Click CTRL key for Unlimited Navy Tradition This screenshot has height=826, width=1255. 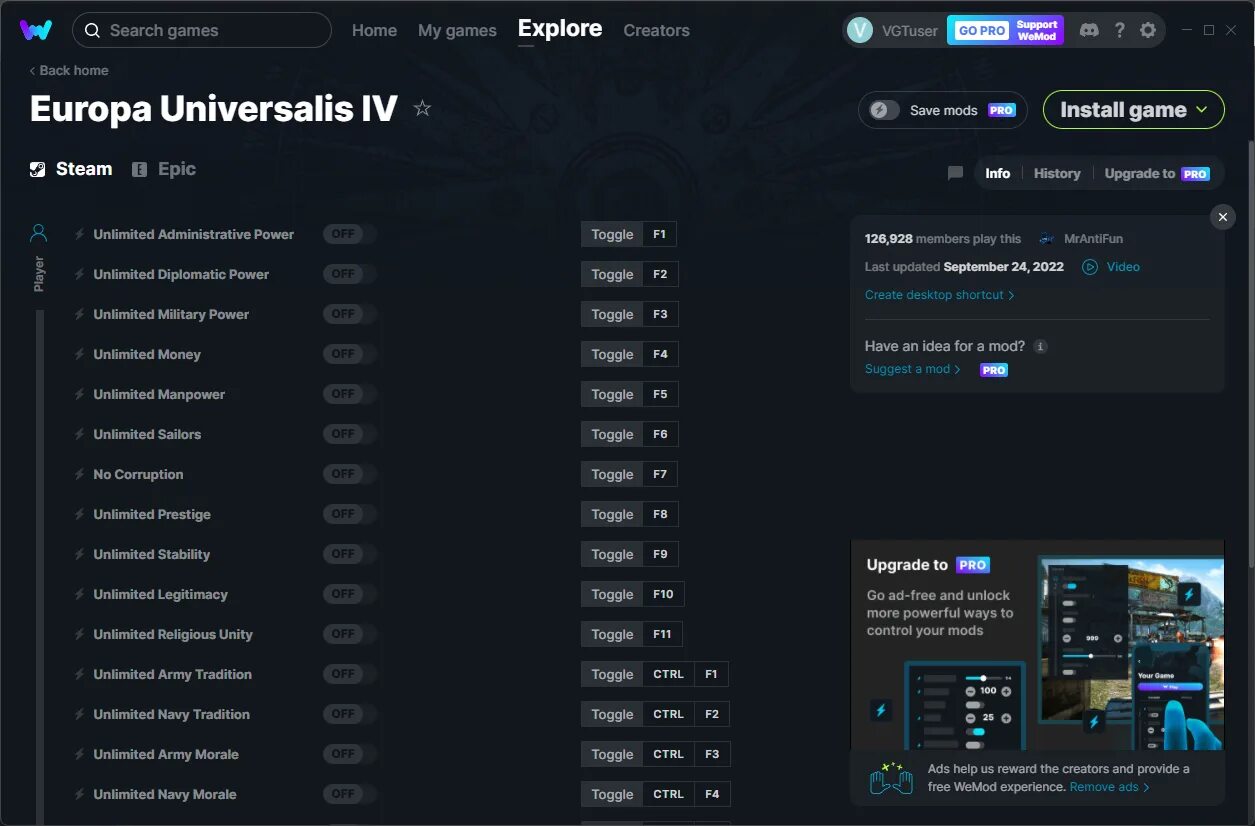point(668,714)
